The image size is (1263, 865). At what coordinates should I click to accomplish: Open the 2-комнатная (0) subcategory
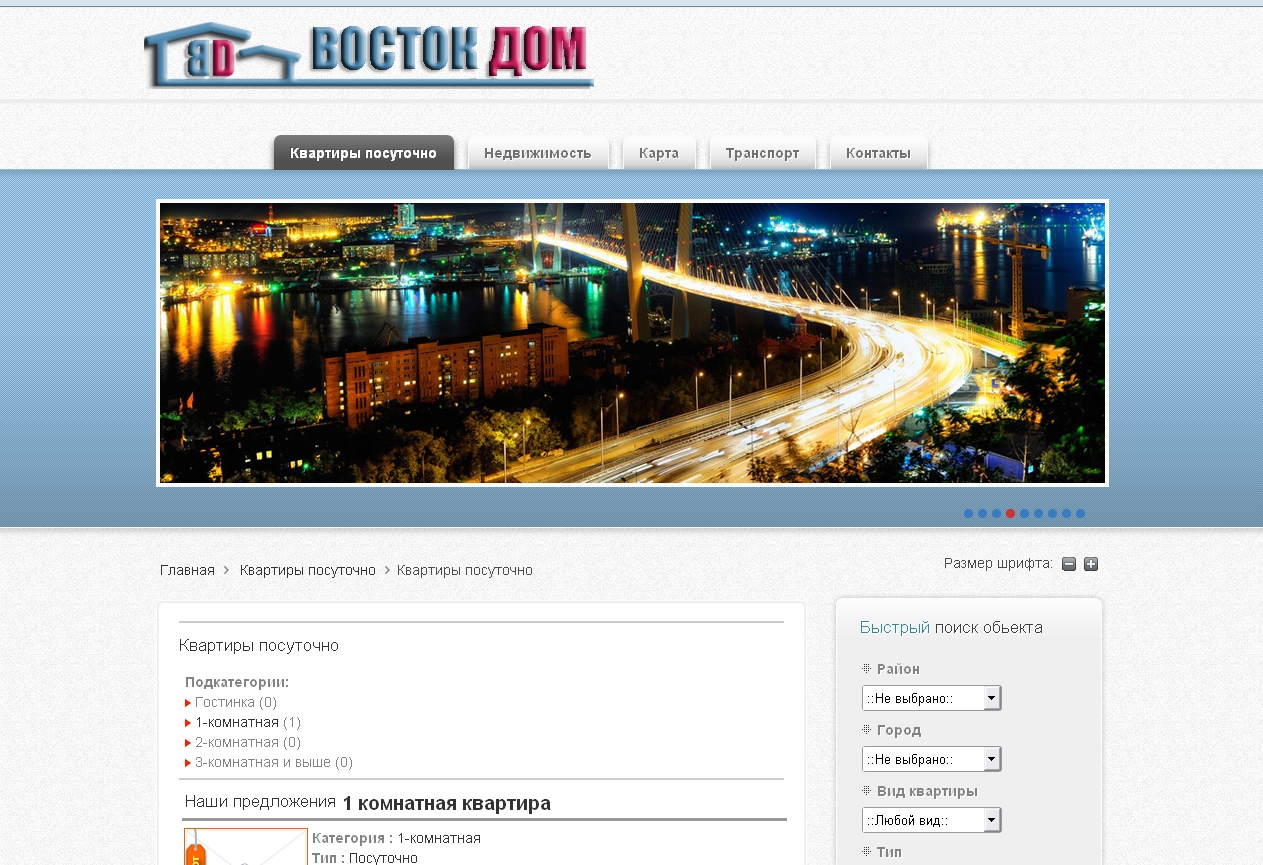(248, 742)
